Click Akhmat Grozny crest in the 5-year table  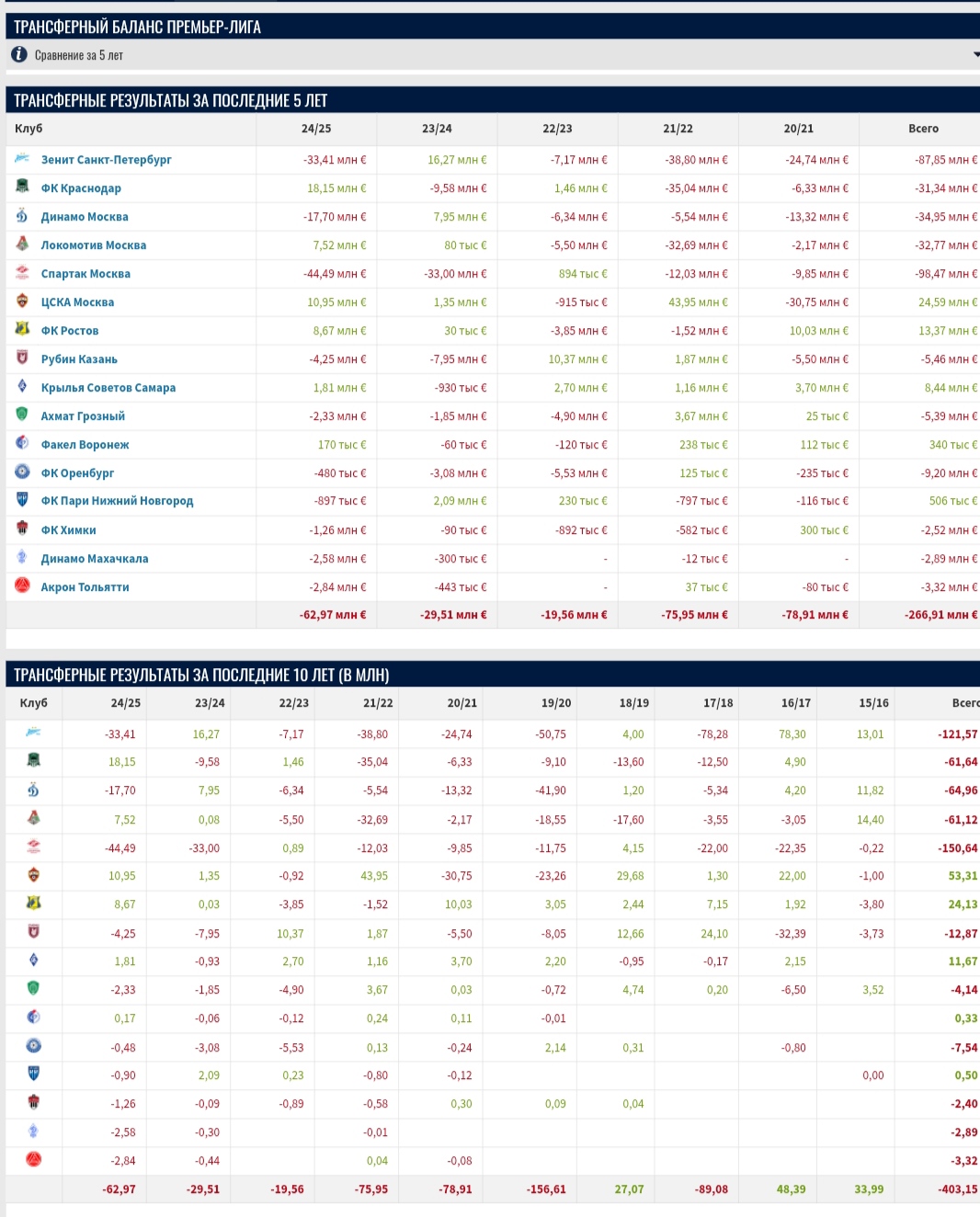(22, 415)
